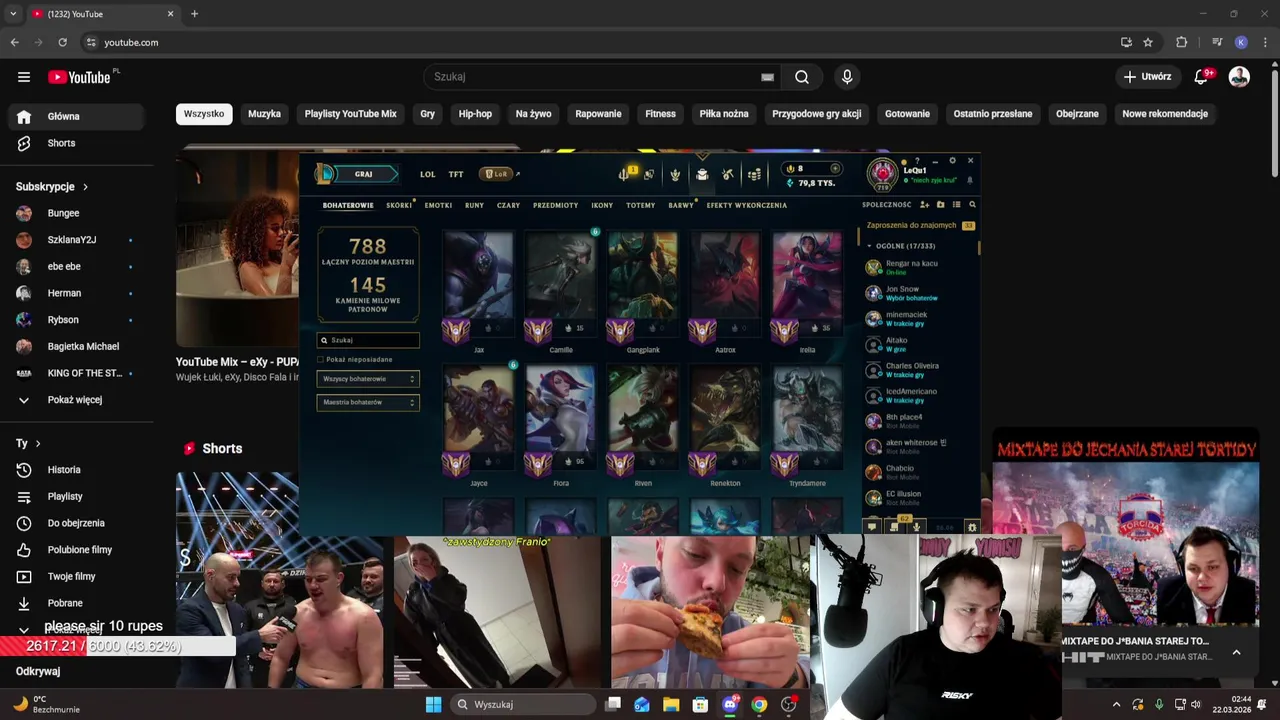The width and height of the screenshot is (1280, 720).
Task: Open Chrome media controls icon
Action: click(x=1217, y=42)
